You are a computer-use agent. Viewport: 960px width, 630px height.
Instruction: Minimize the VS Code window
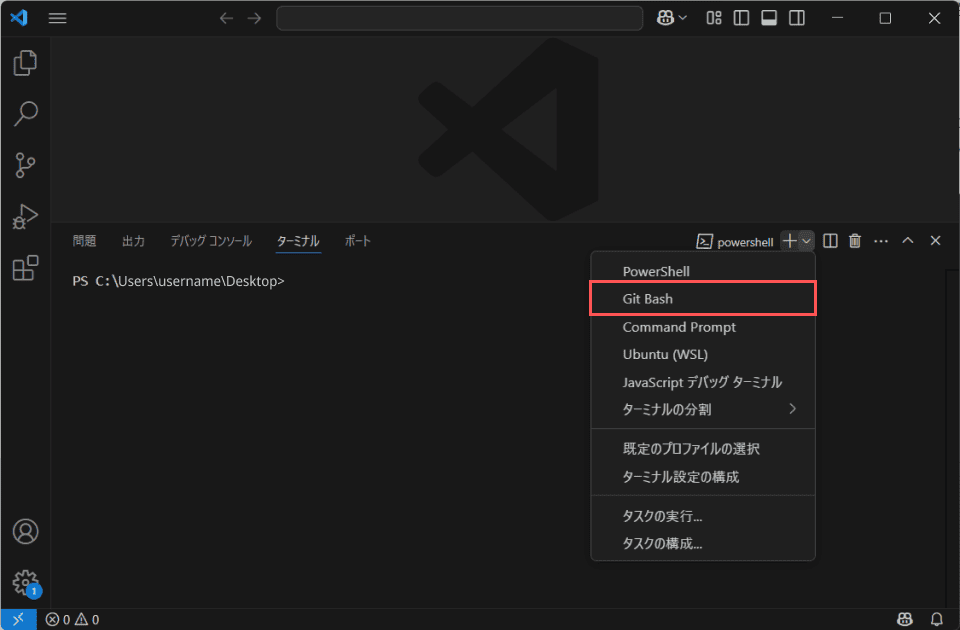[838, 18]
